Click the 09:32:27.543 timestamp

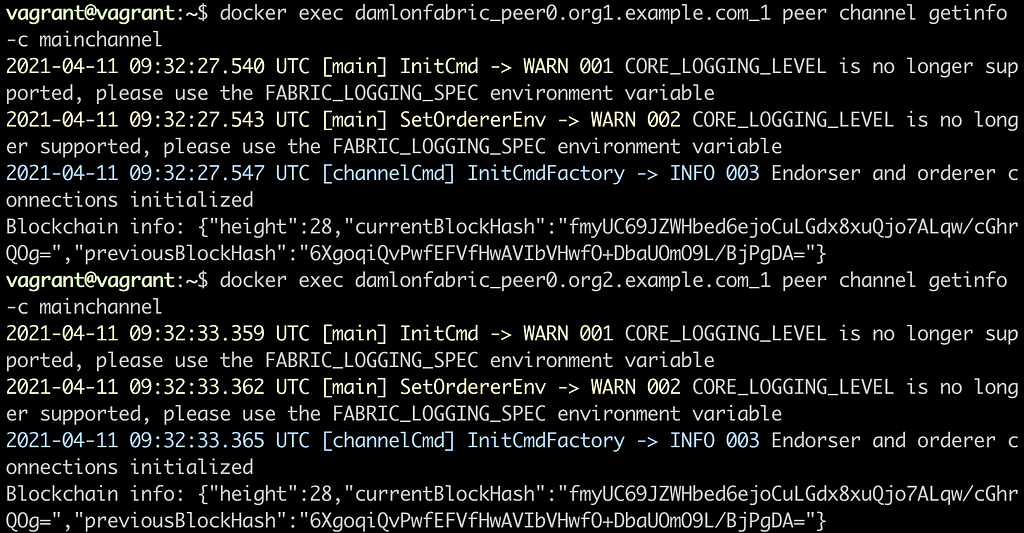[x=197, y=120]
